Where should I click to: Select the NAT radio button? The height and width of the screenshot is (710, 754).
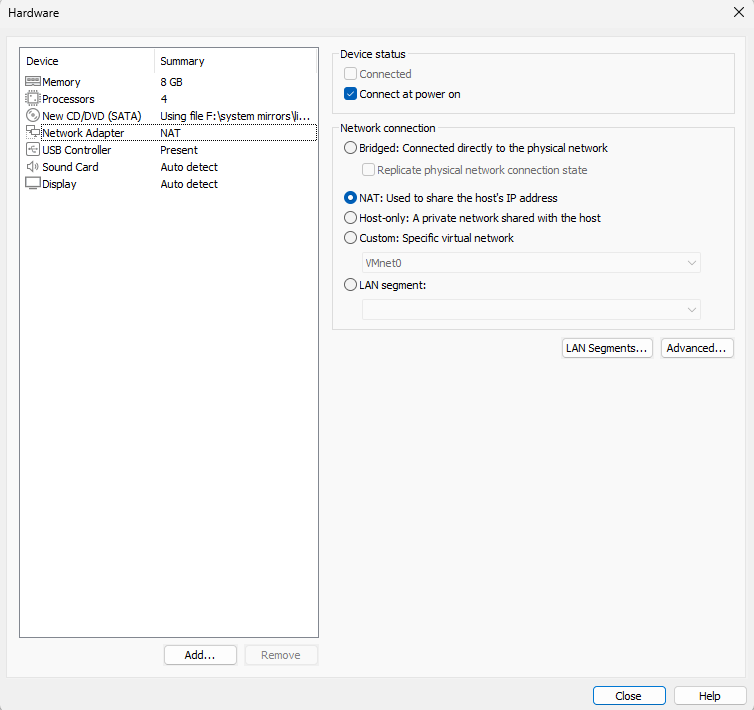coord(350,198)
